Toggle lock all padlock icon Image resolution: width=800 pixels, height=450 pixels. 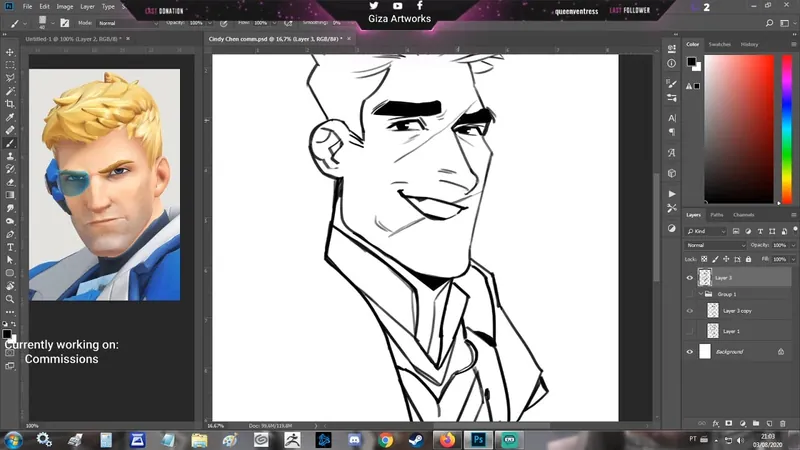[x=748, y=259]
